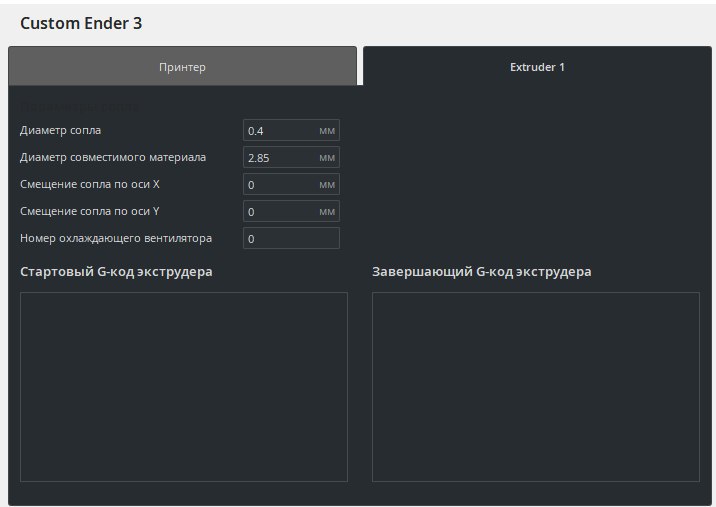Click the Стартовый G-код экструдера heading
Screen dimensions: 716x507
pyautogui.click(x=116, y=272)
